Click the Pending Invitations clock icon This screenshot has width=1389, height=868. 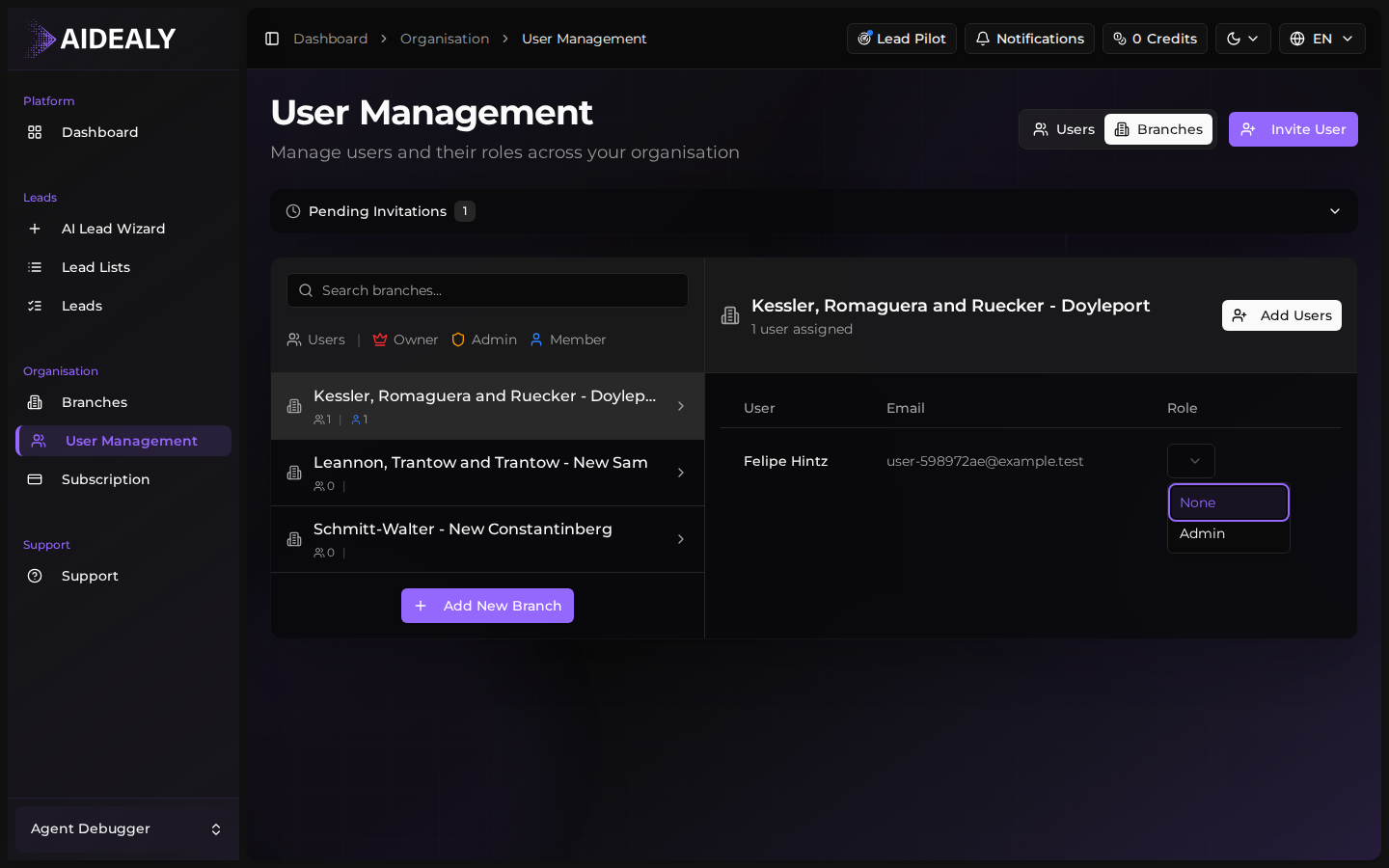coord(293,211)
